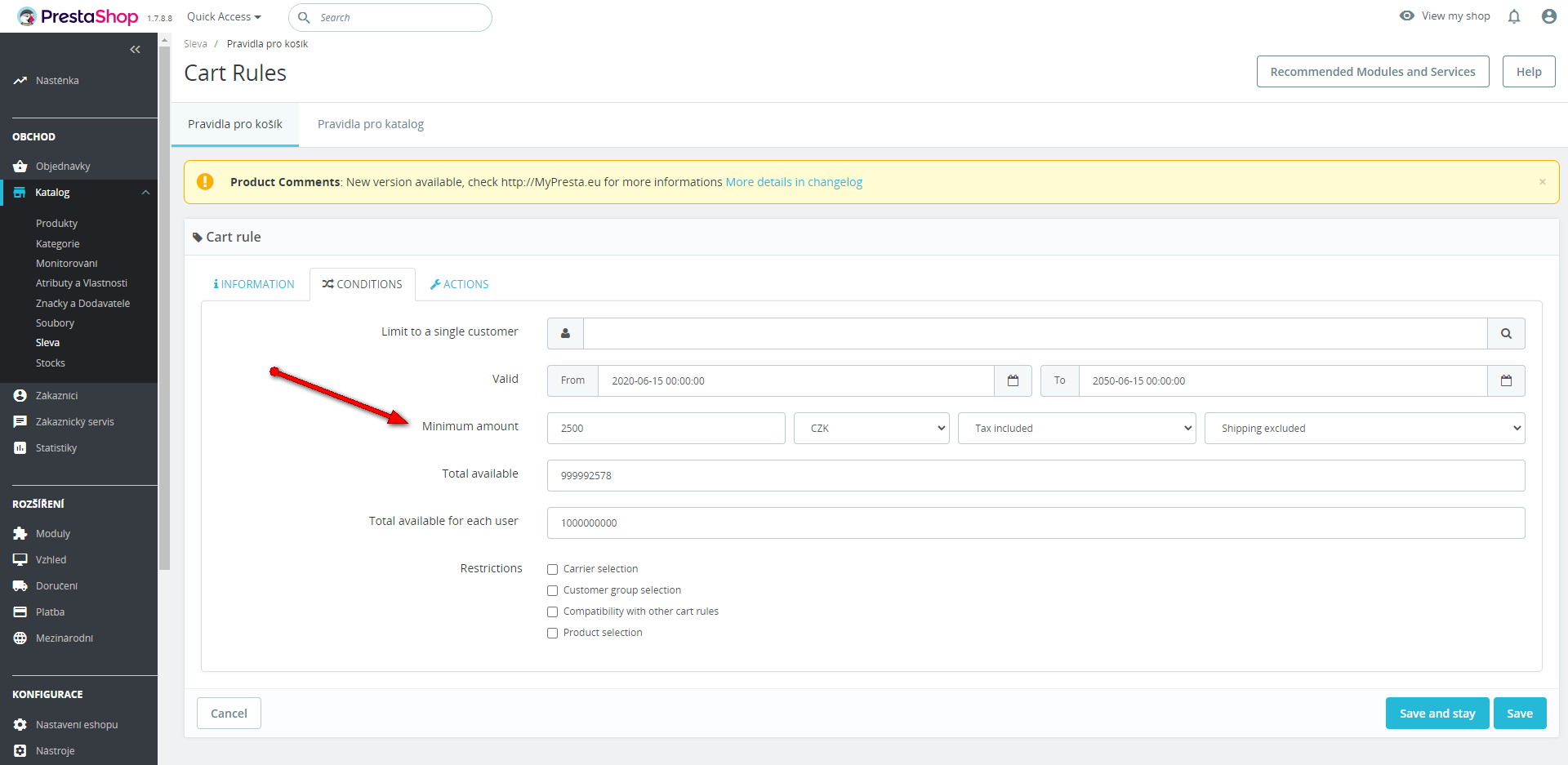Click the Zakaznicky servis chat icon
Viewport: 1568px width, 765px height.
[x=20, y=422]
